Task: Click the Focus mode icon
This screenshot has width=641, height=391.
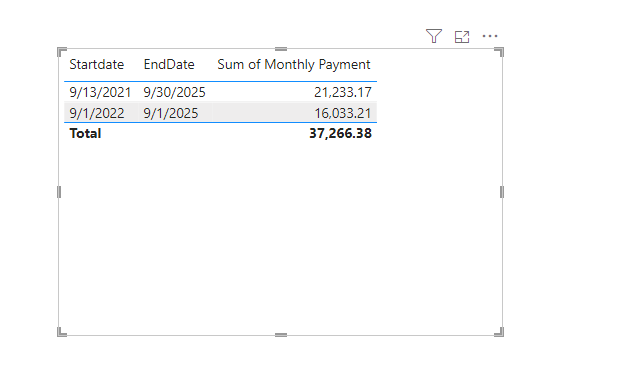Action: [462, 36]
